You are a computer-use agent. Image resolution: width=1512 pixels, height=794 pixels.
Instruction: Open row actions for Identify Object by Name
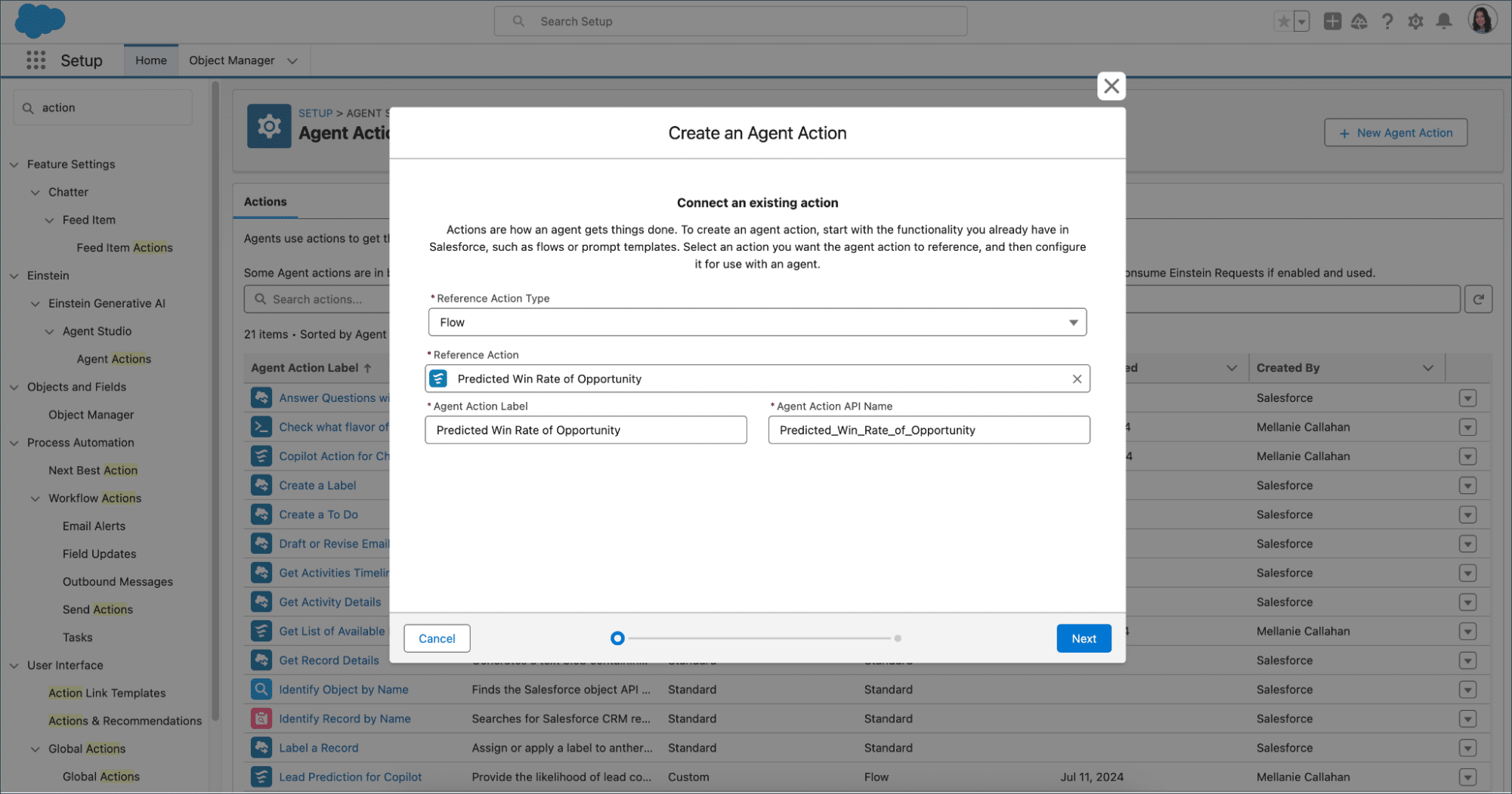coord(1467,690)
